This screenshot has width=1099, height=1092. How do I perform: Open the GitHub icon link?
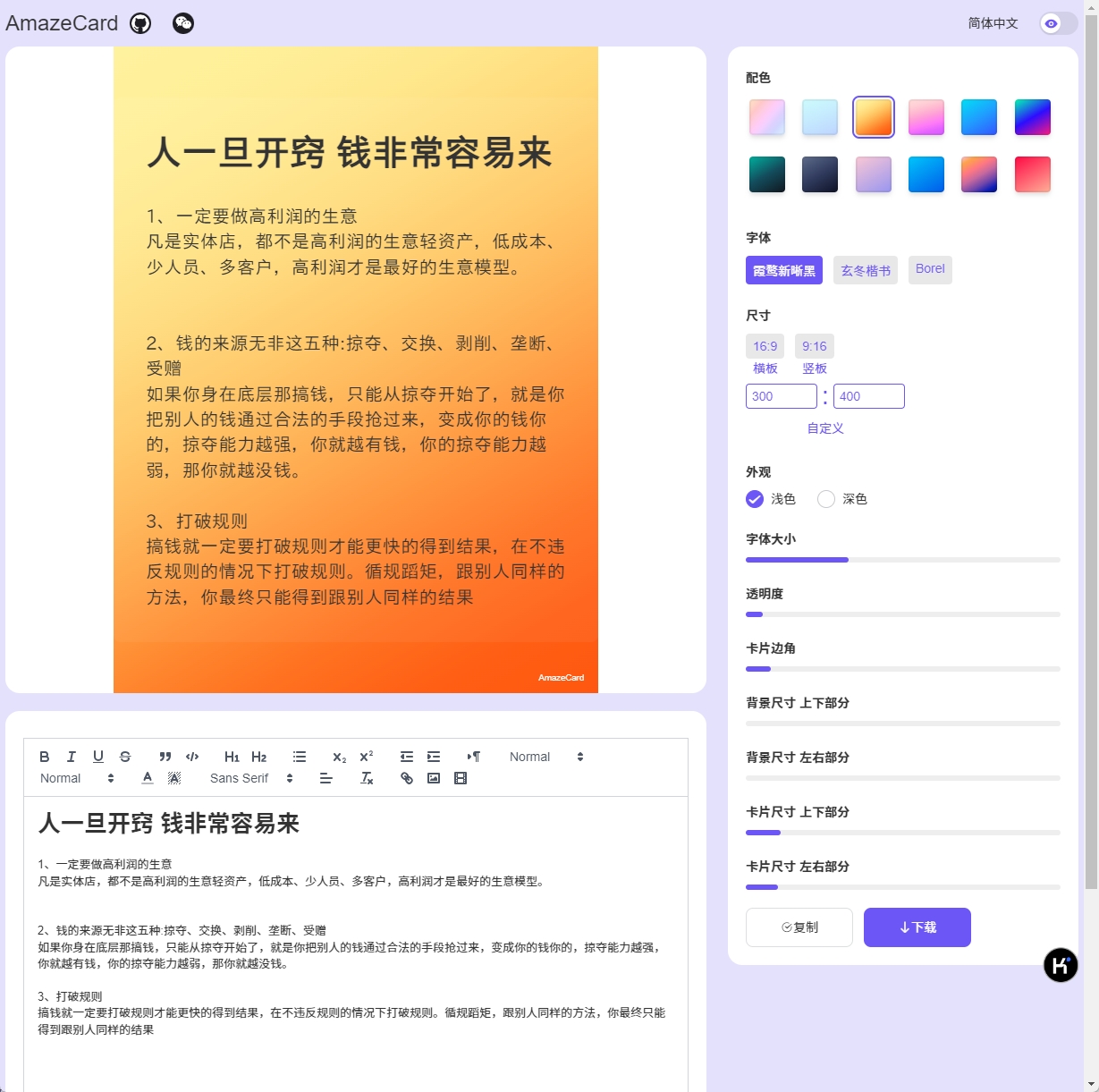pyautogui.click(x=140, y=23)
